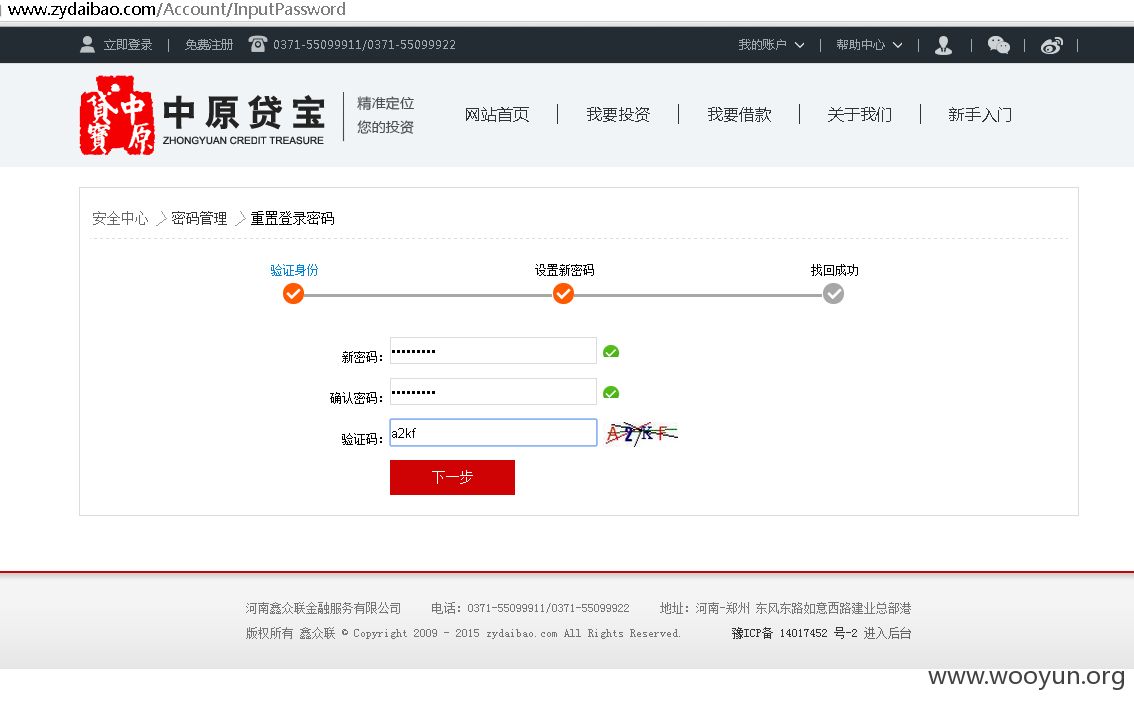
Task: Go to 网站首页 in navigation
Action: [x=497, y=114]
